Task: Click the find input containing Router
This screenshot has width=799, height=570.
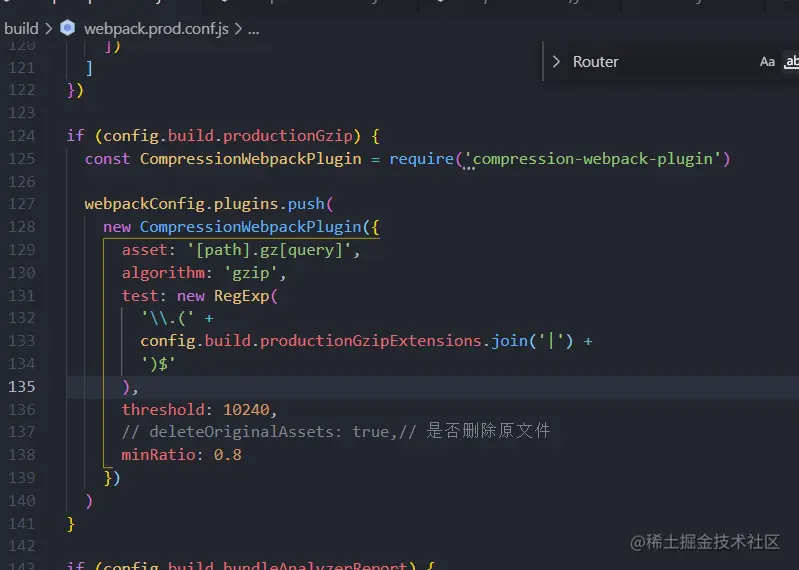Action: tap(660, 62)
